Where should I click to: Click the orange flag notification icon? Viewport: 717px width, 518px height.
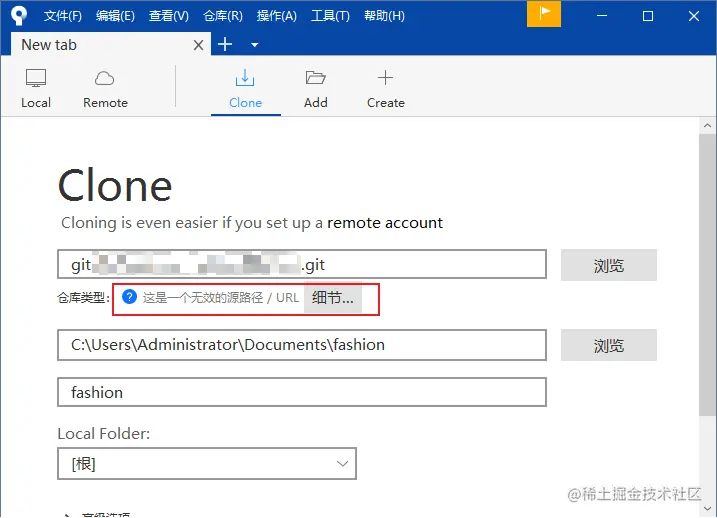(x=544, y=14)
